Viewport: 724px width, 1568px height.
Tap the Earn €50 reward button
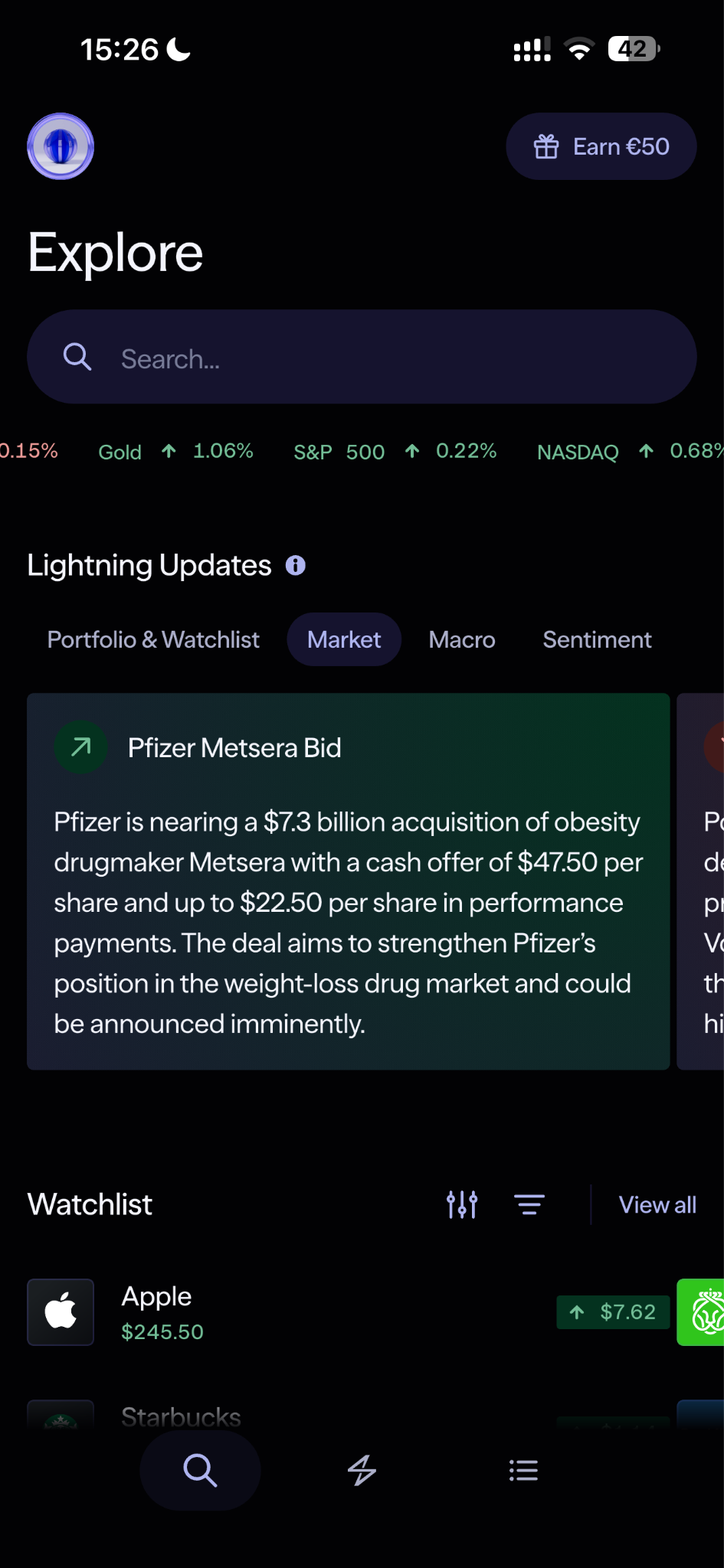tap(601, 146)
